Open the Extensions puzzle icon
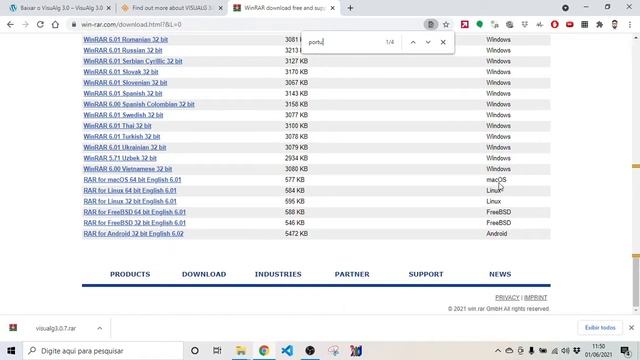 click(600, 24)
